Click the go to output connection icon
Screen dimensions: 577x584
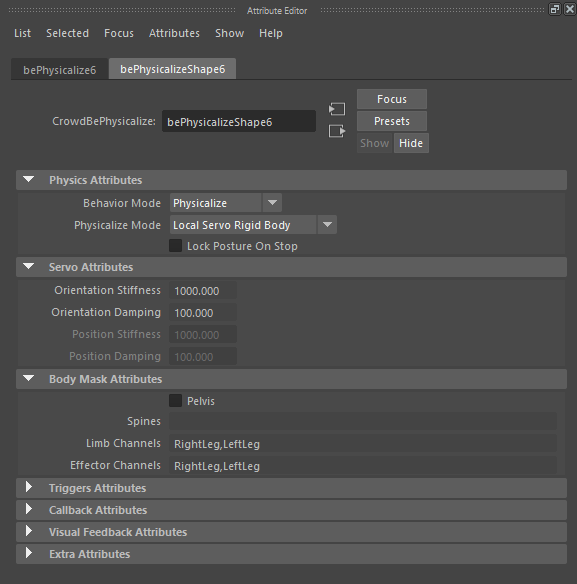click(337, 131)
